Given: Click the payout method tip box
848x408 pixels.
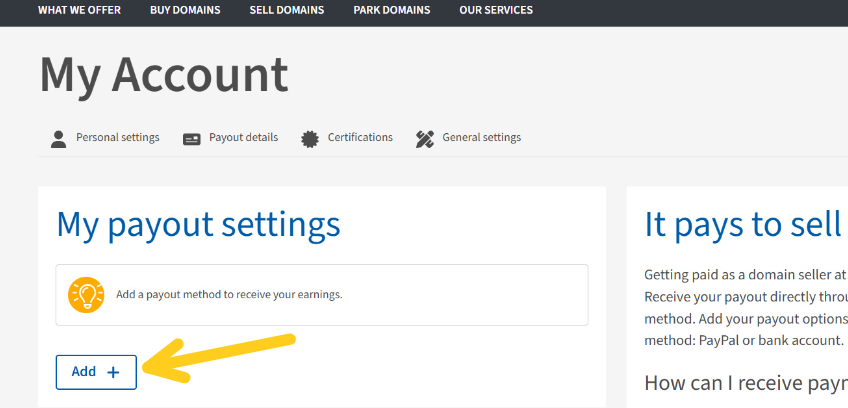Looking at the screenshot, I should (322, 295).
